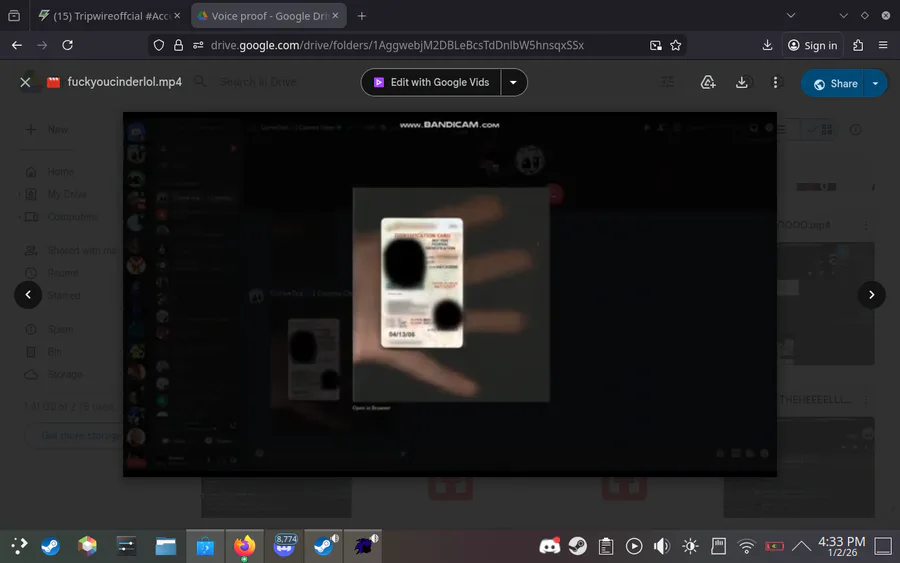Toggle picture-in-picture icon in the address bar
This screenshot has width=900, height=563.
point(655,45)
